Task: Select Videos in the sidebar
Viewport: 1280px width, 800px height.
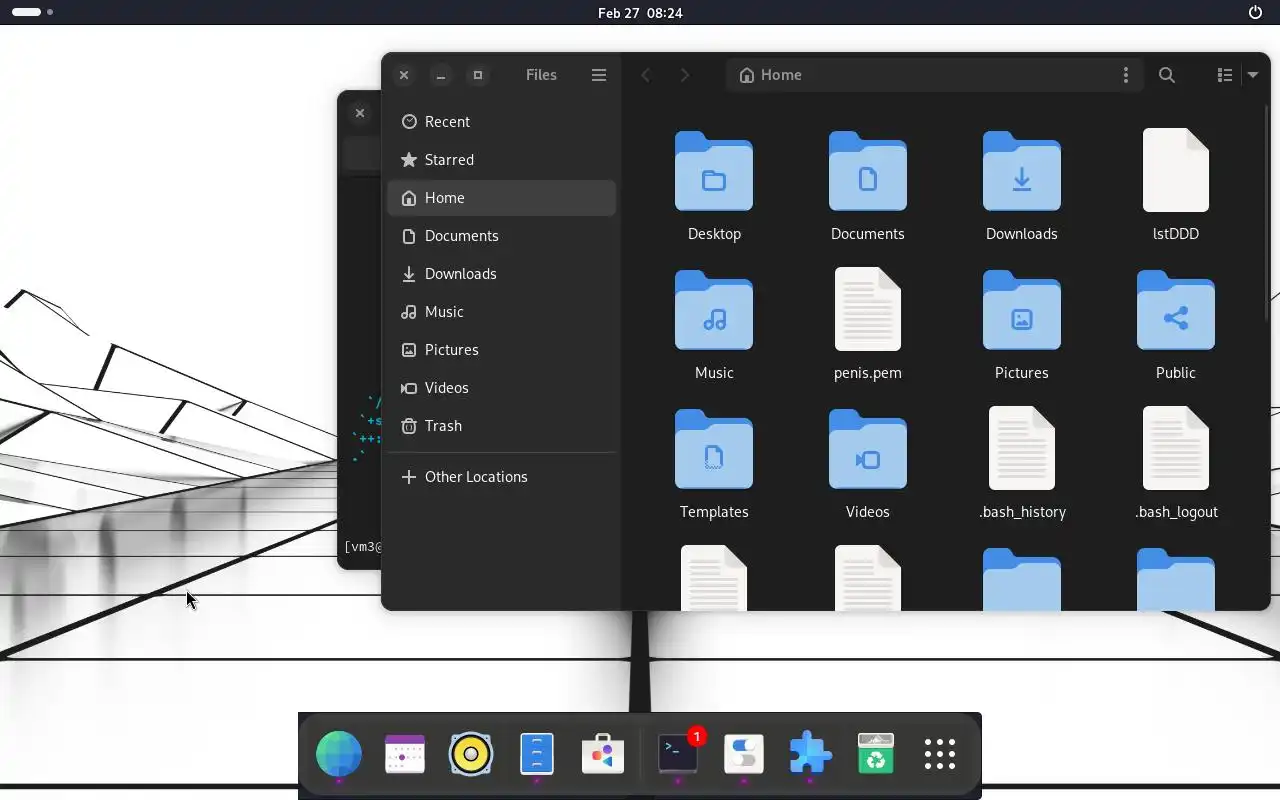Action: pos(501,388)
